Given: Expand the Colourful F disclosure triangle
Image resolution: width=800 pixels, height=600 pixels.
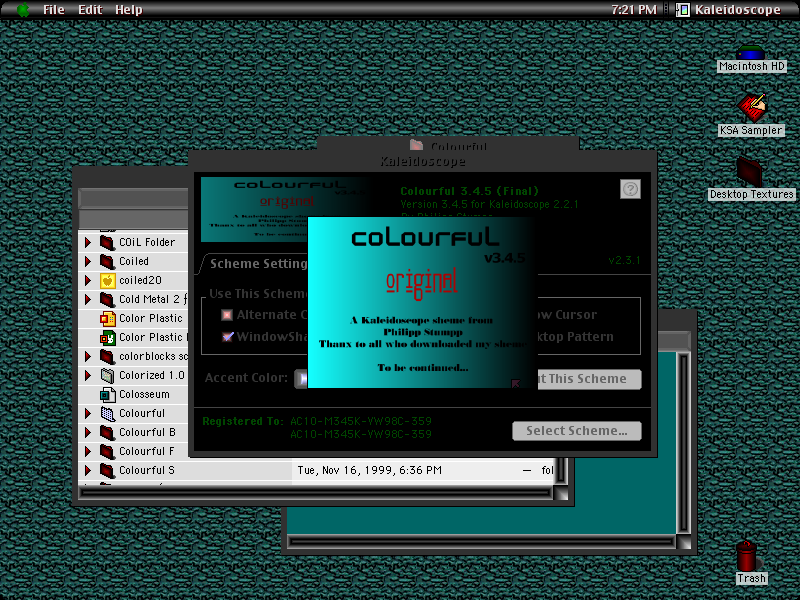Looking at the screenshot, I should point(88,452).
